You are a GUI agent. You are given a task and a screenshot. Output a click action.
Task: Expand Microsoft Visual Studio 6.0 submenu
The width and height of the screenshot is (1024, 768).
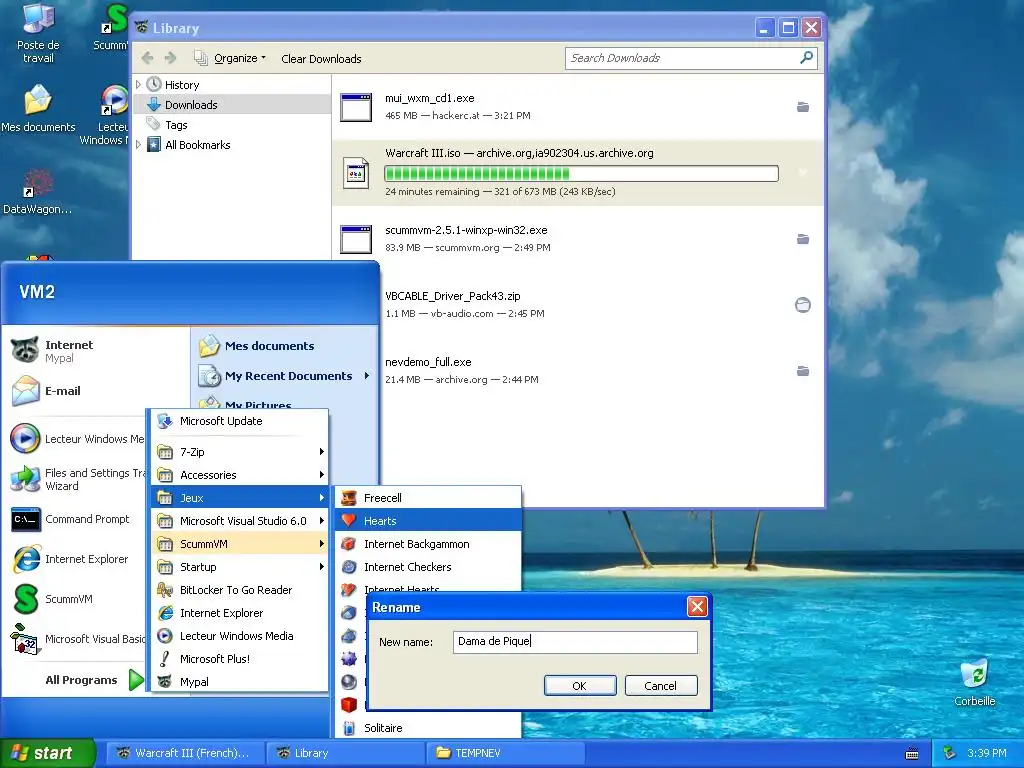coord(240,520)
